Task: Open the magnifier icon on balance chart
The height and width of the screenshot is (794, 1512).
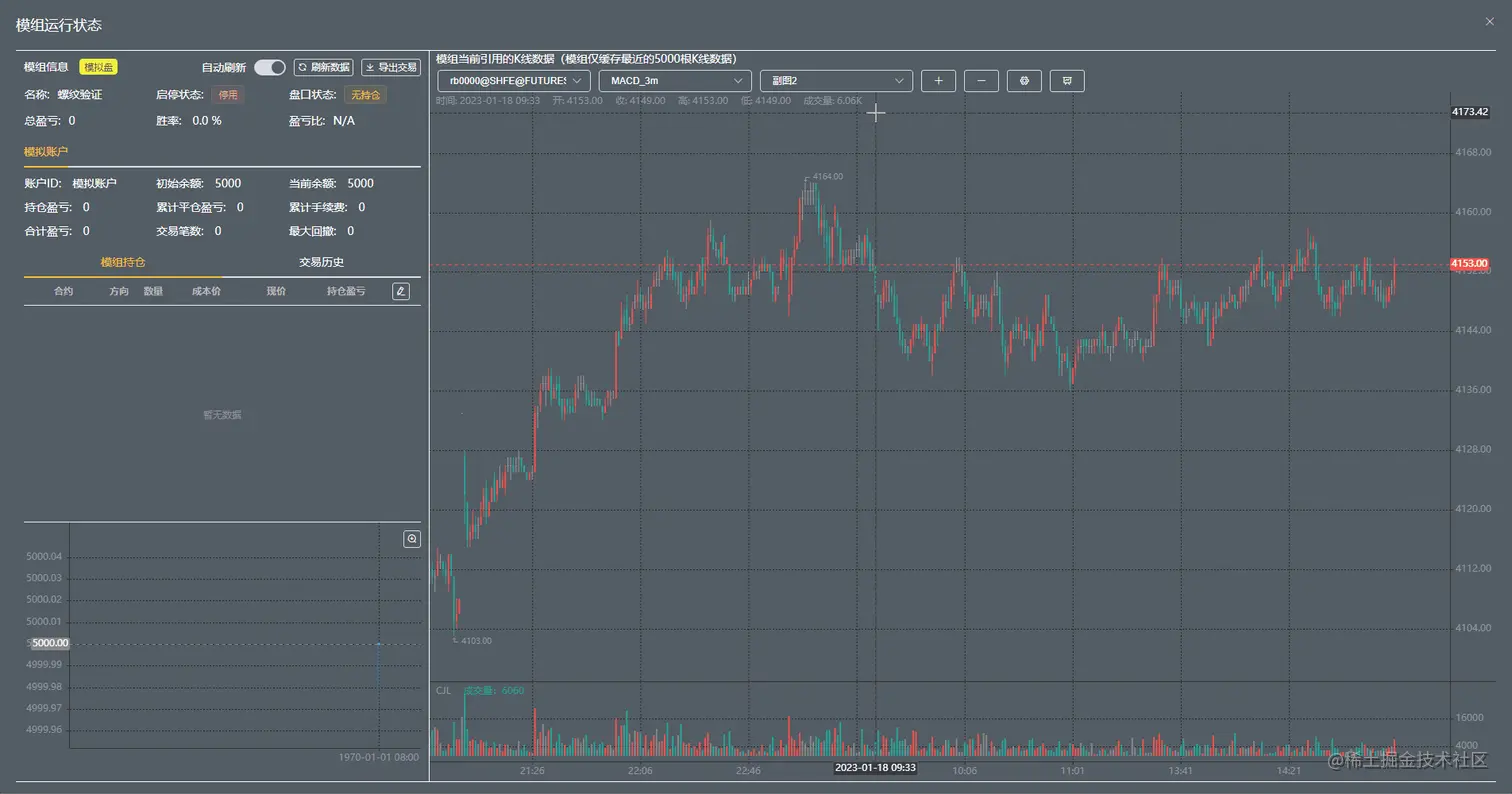Action: [412, 539]
